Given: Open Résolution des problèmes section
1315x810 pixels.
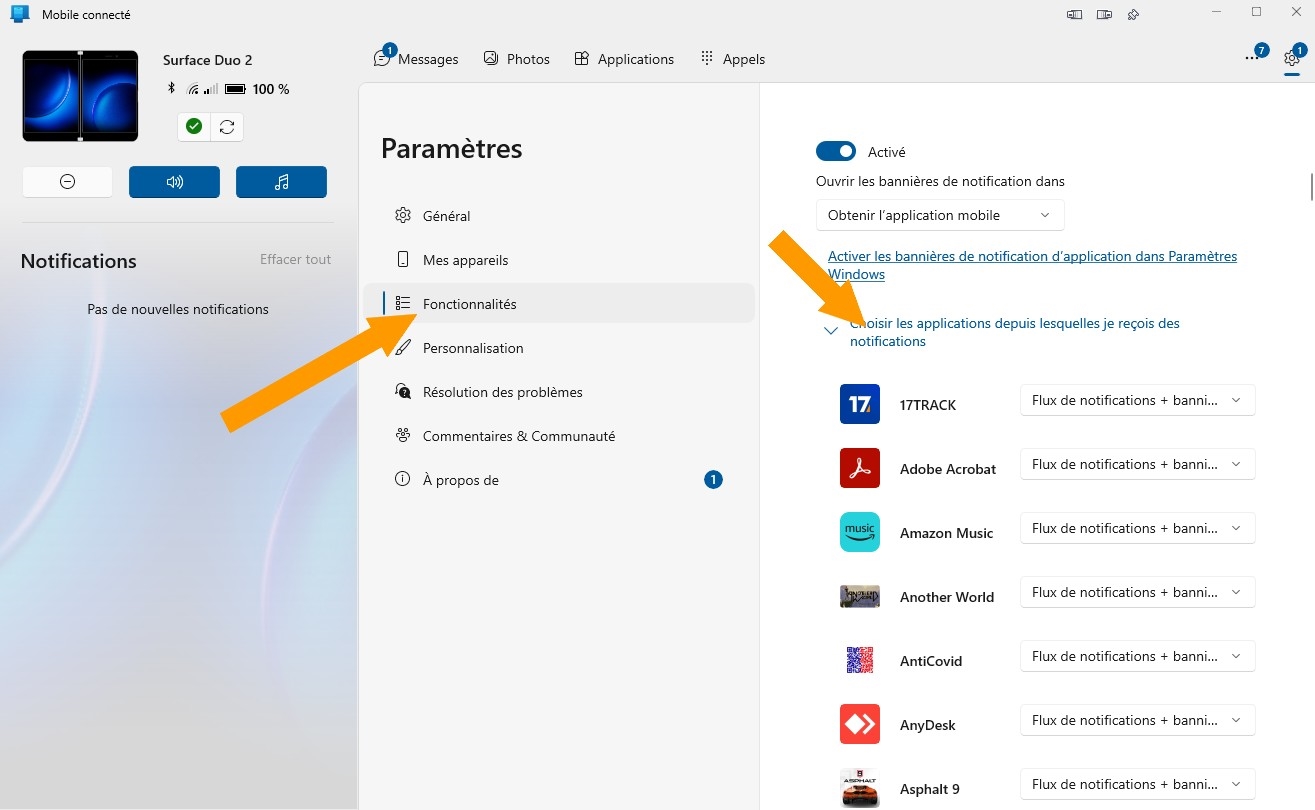Looking at the screenshot, I should (x=558, y=392).
